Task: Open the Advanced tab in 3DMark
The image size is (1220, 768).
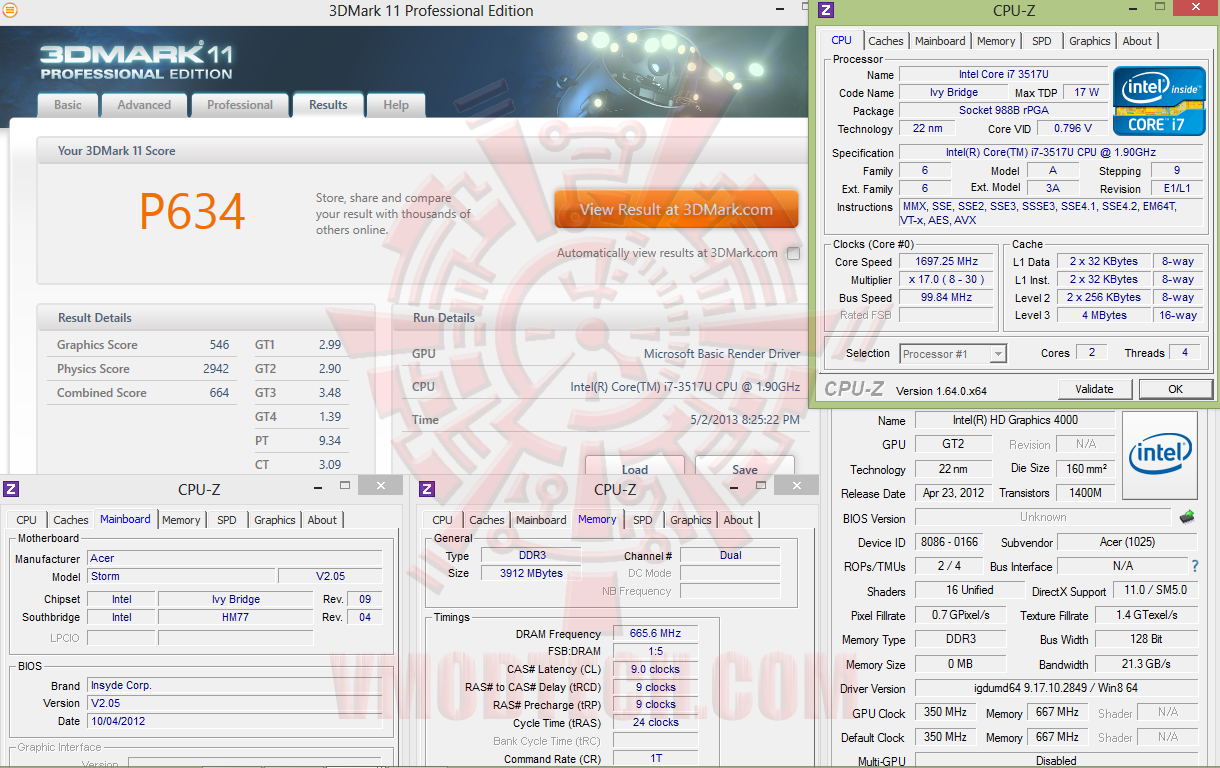Action: (144, 105)
